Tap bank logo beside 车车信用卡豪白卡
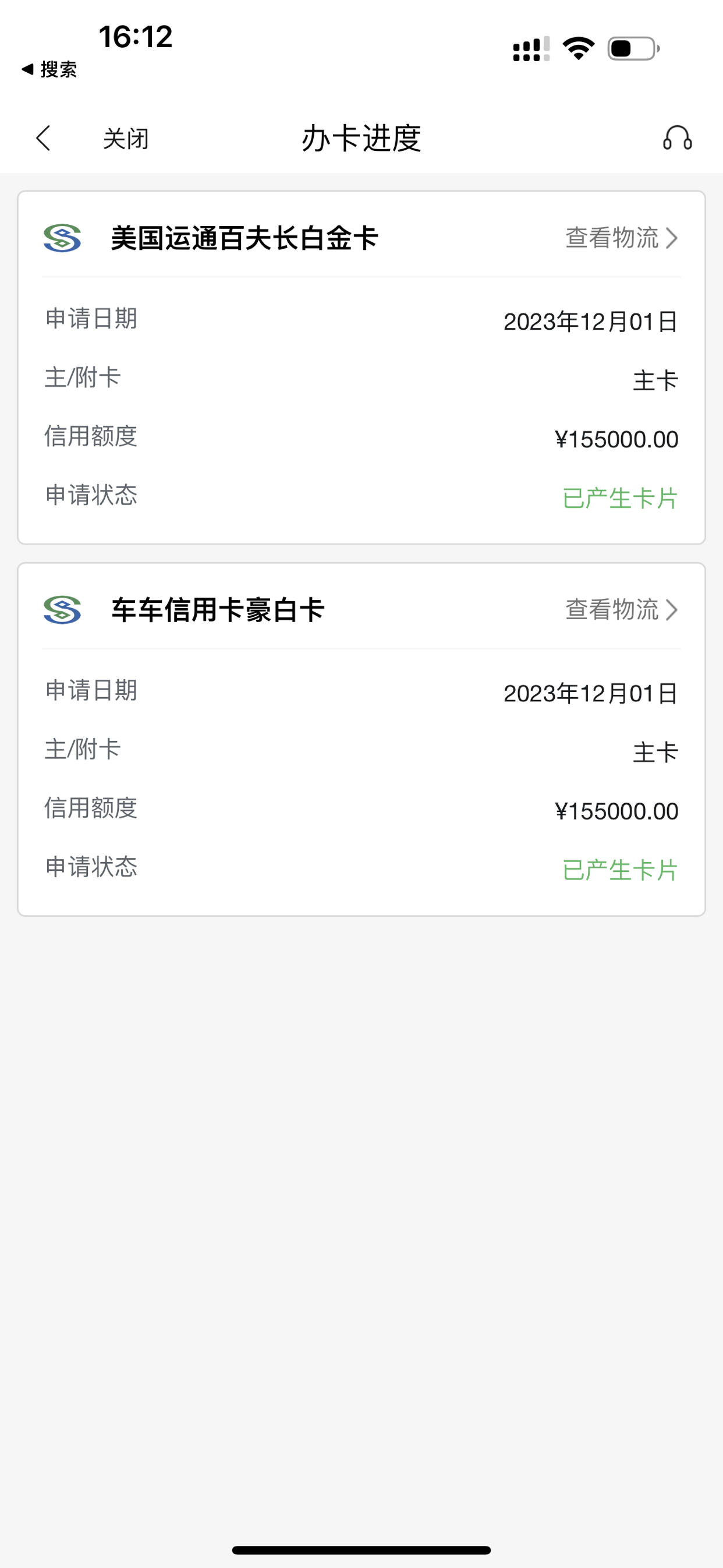 coord(62,610)
